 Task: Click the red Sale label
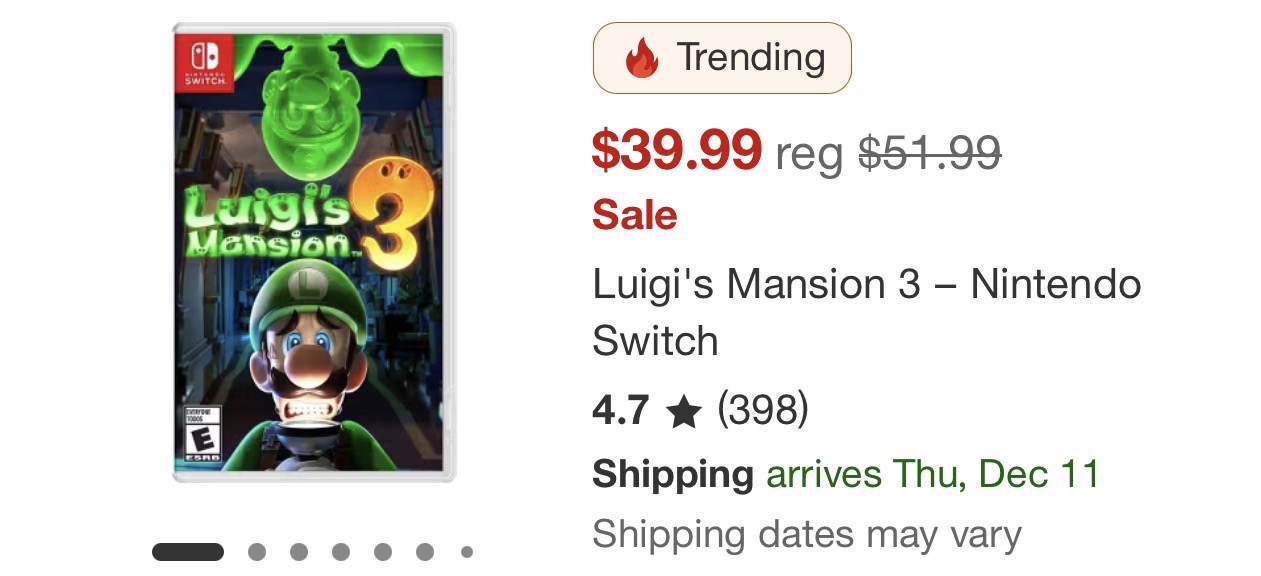click(x=634, y=215)
